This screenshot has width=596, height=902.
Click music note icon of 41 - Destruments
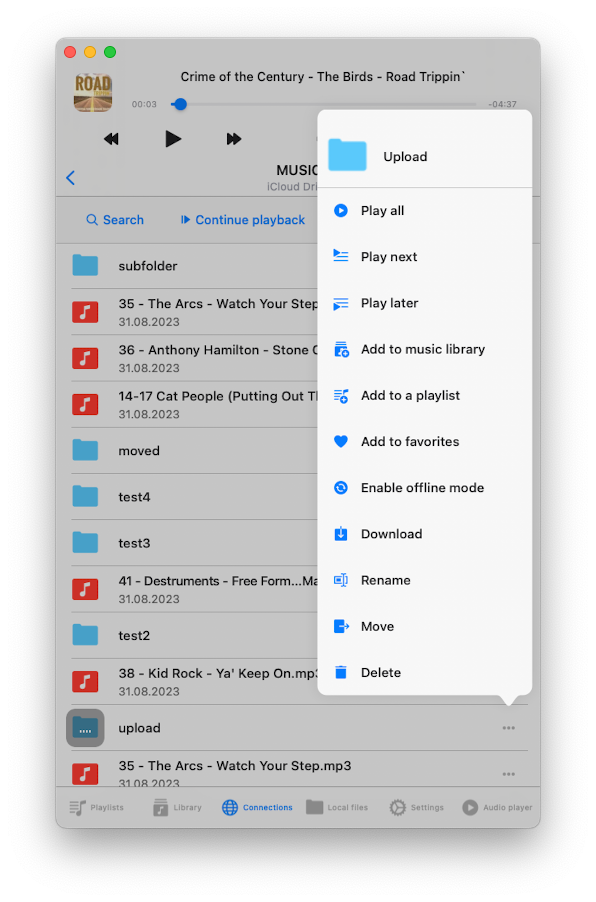(x=85, y=589)
